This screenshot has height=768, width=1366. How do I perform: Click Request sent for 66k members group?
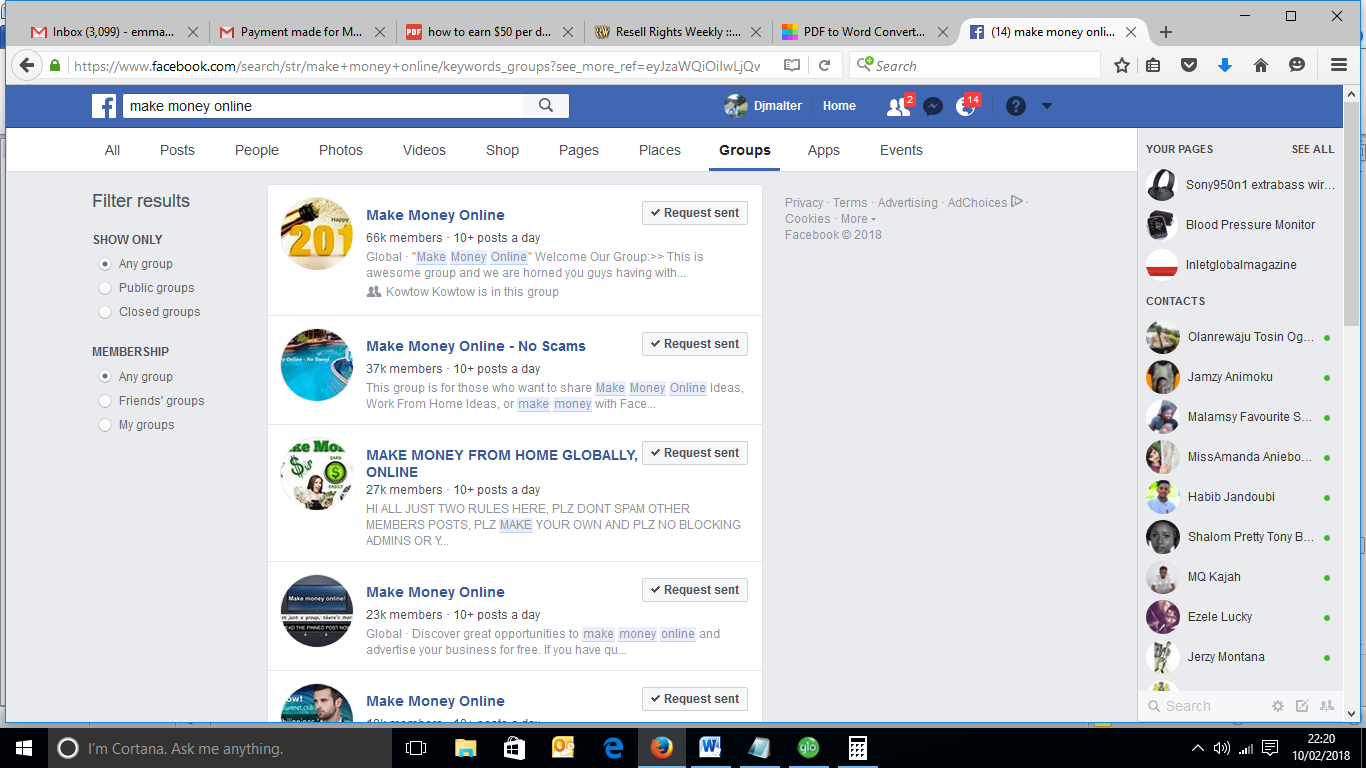pyautogui.click(x=695, y=213)
